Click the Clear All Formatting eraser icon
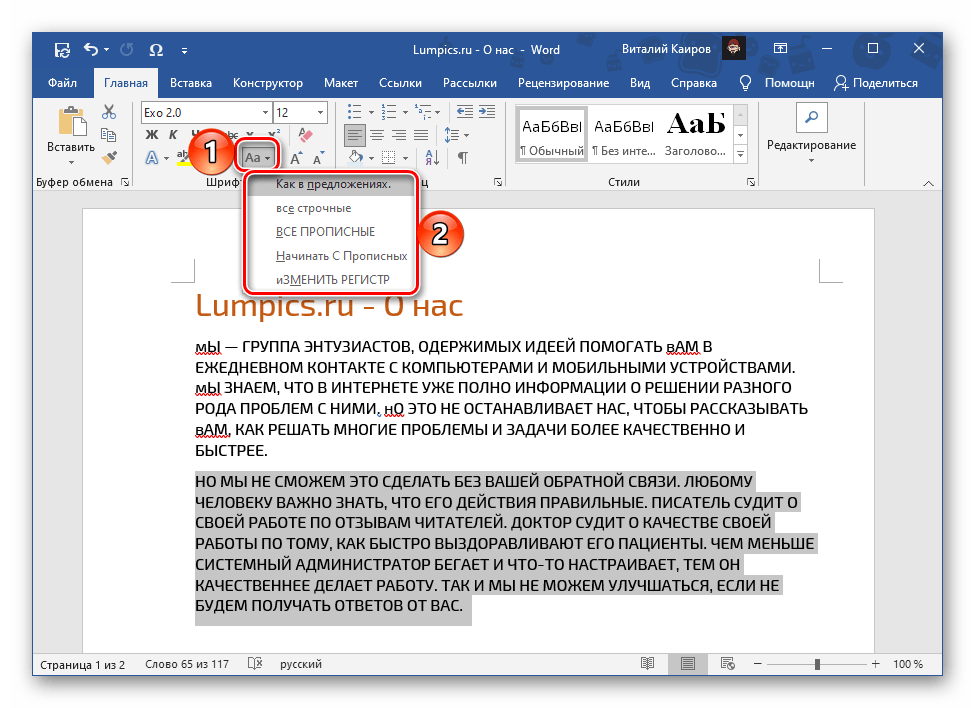975x708 pixels. (x=302, y=133)
